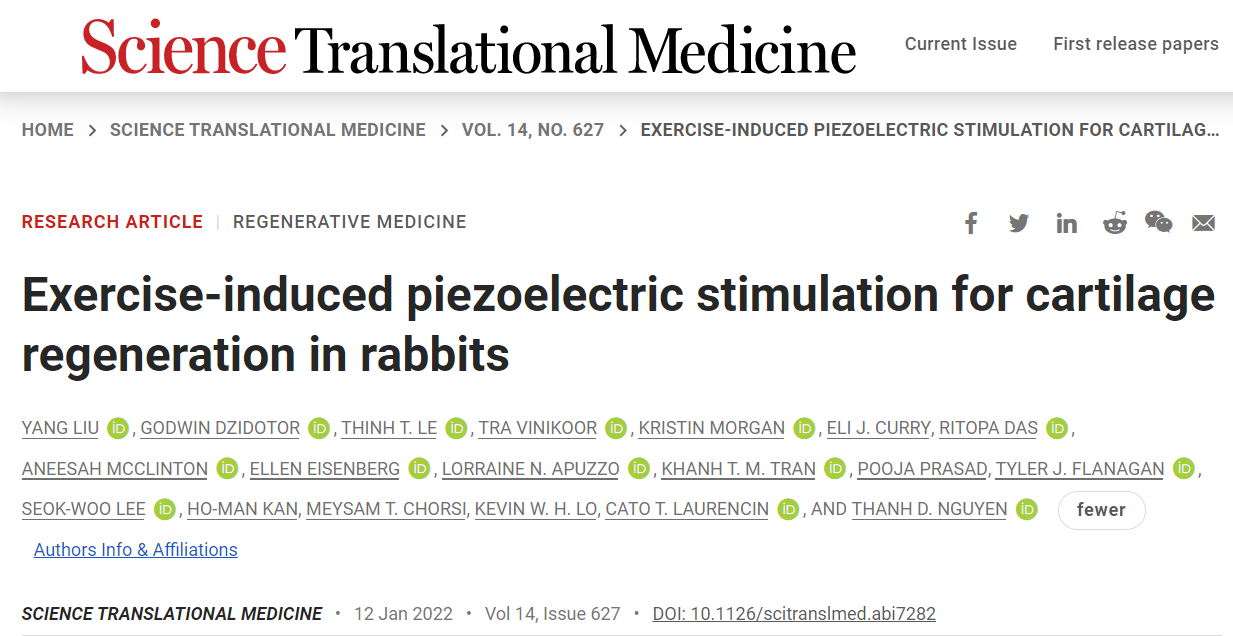Click the Science Translational Medicine logo
Viewport: 1233px width, 636px height.
click(x=469, y=47)
